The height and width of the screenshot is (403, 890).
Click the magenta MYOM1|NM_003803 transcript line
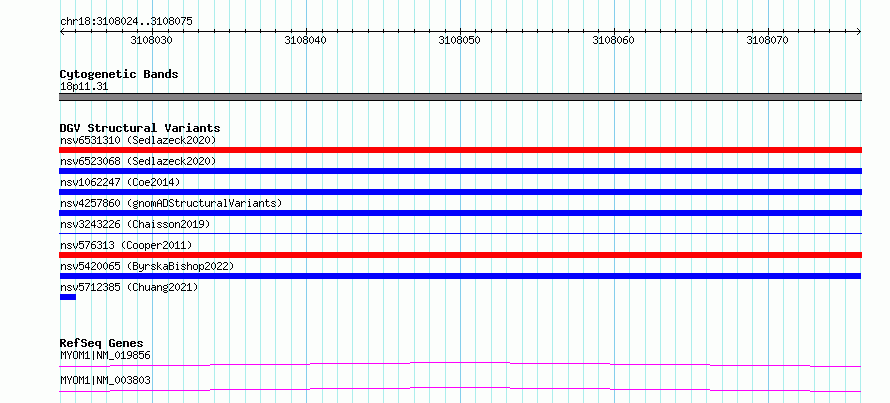pyautogui.click(x=460, y=389)
